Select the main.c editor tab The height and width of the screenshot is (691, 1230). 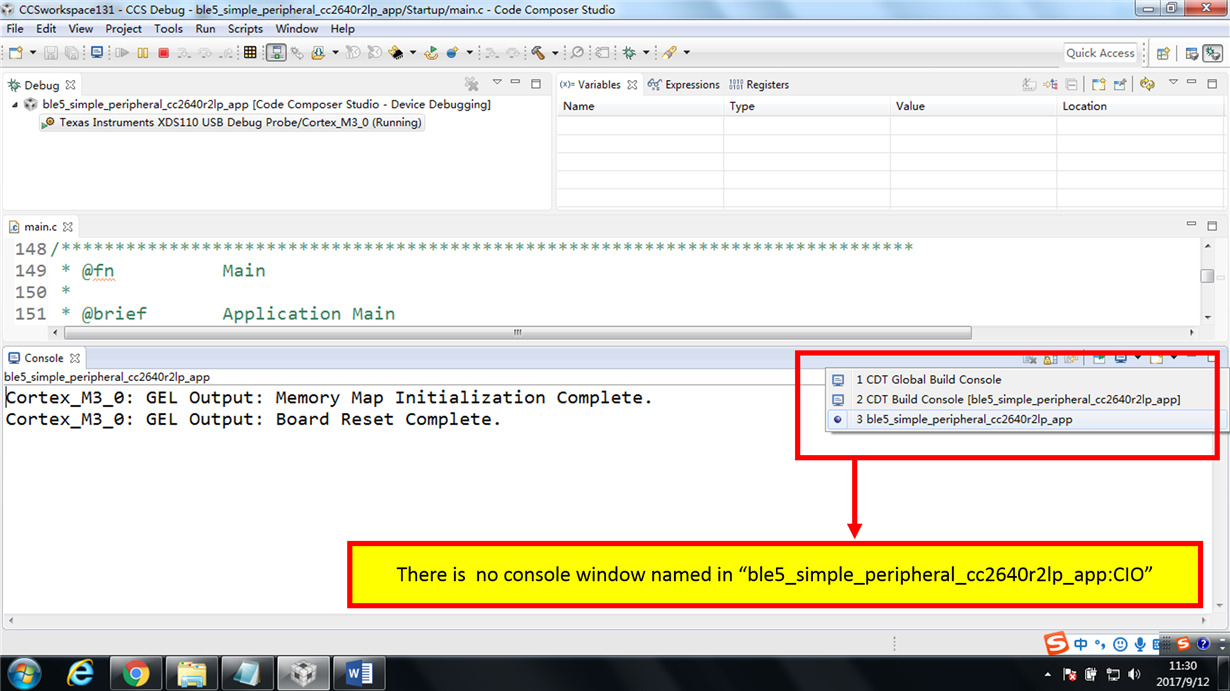[41, 227]
